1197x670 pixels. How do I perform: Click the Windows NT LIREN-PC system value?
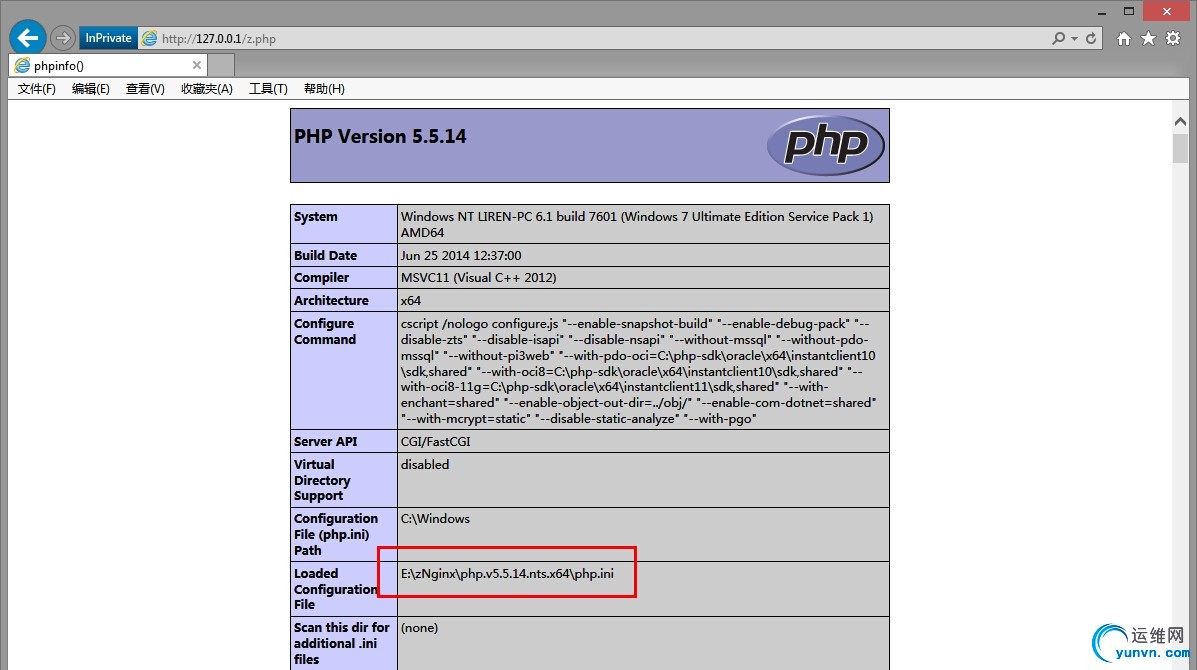coord(637,224)
